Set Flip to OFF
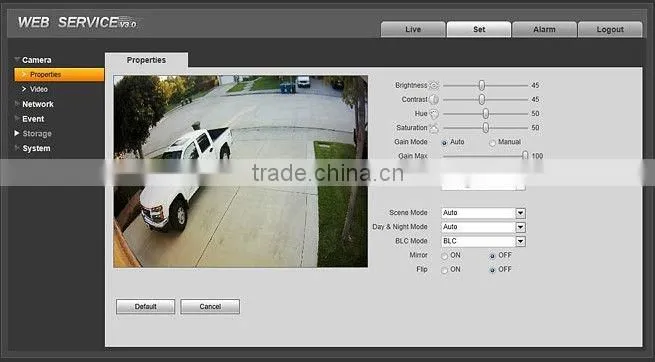The height and width of the screenshot is (362, 655). (x=493, y=270)
